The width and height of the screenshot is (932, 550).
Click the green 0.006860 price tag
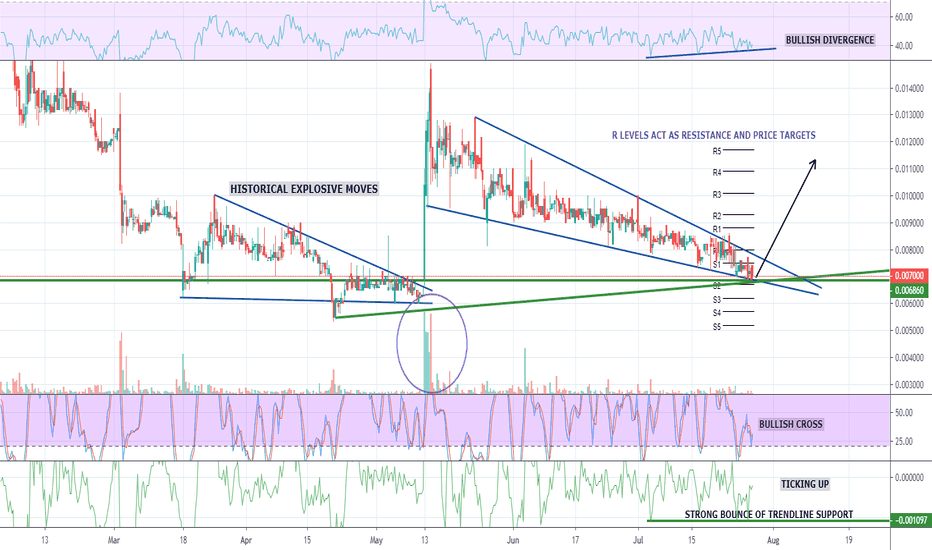coord(910,290)
